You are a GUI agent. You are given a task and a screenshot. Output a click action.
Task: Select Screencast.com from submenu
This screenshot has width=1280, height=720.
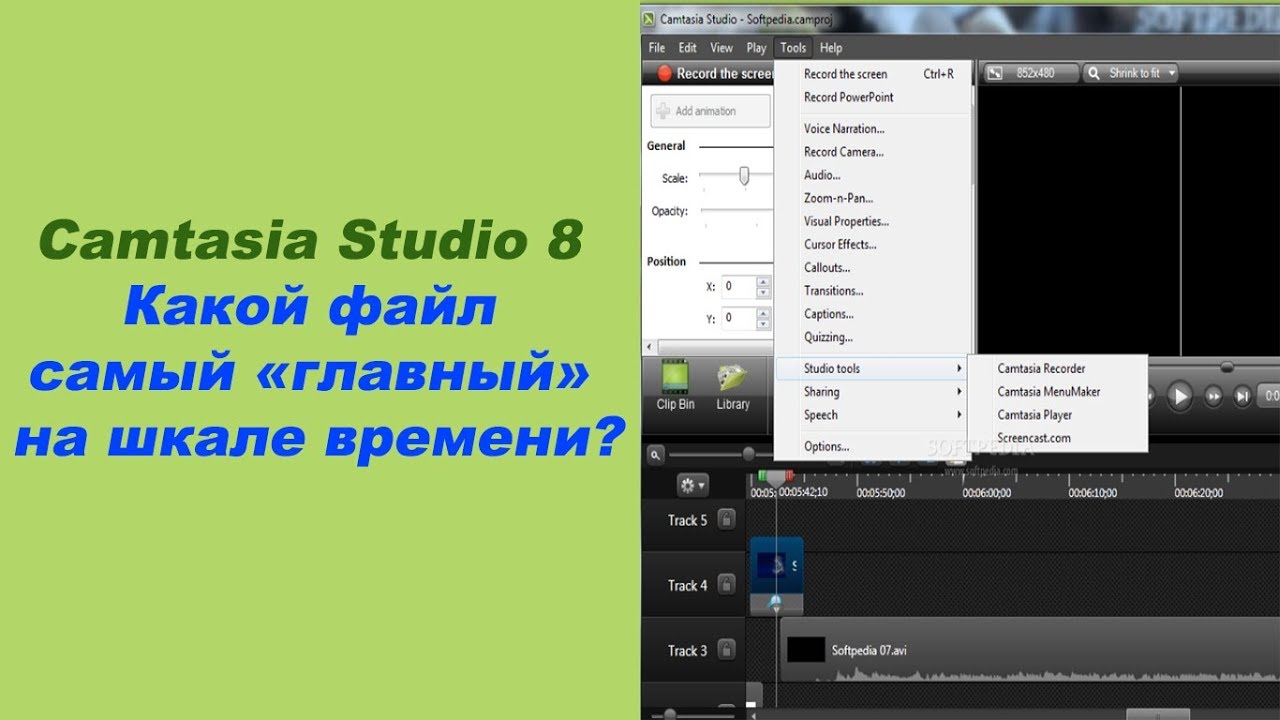point(1057,437)
